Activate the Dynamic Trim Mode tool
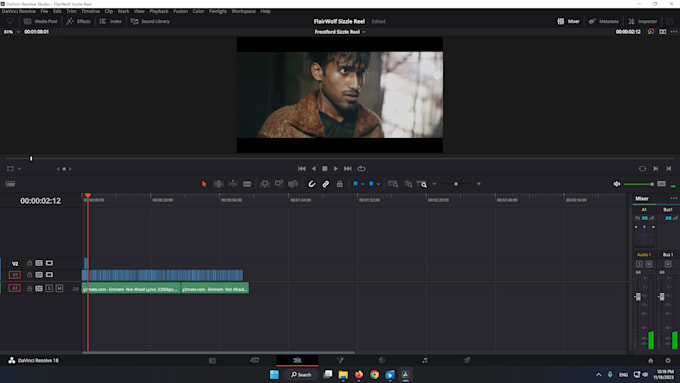 point(233,184)
